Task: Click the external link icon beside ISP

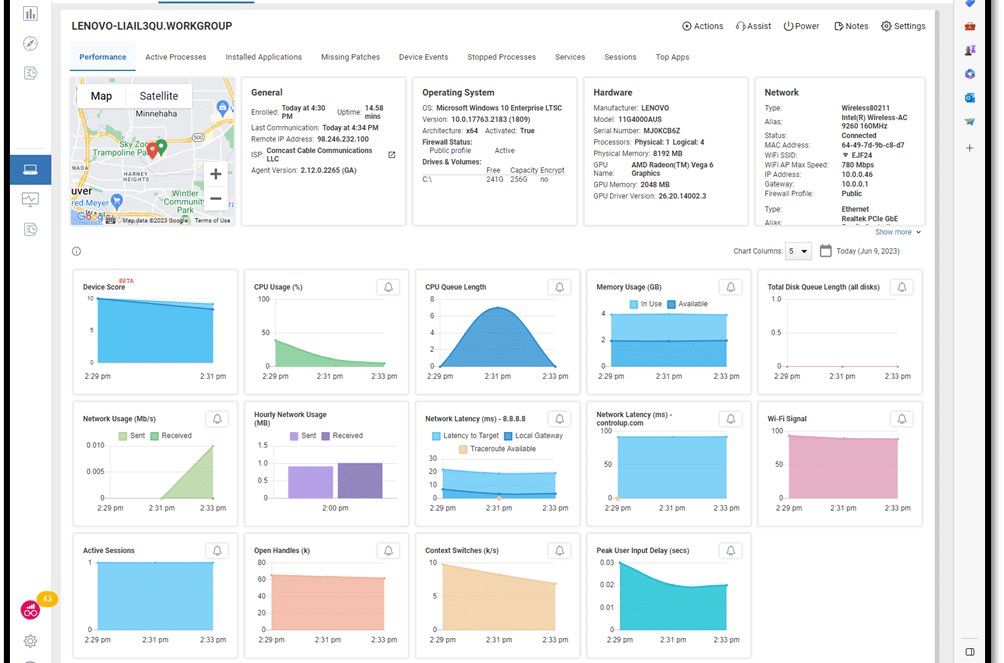Action: (x=392, y=155)
